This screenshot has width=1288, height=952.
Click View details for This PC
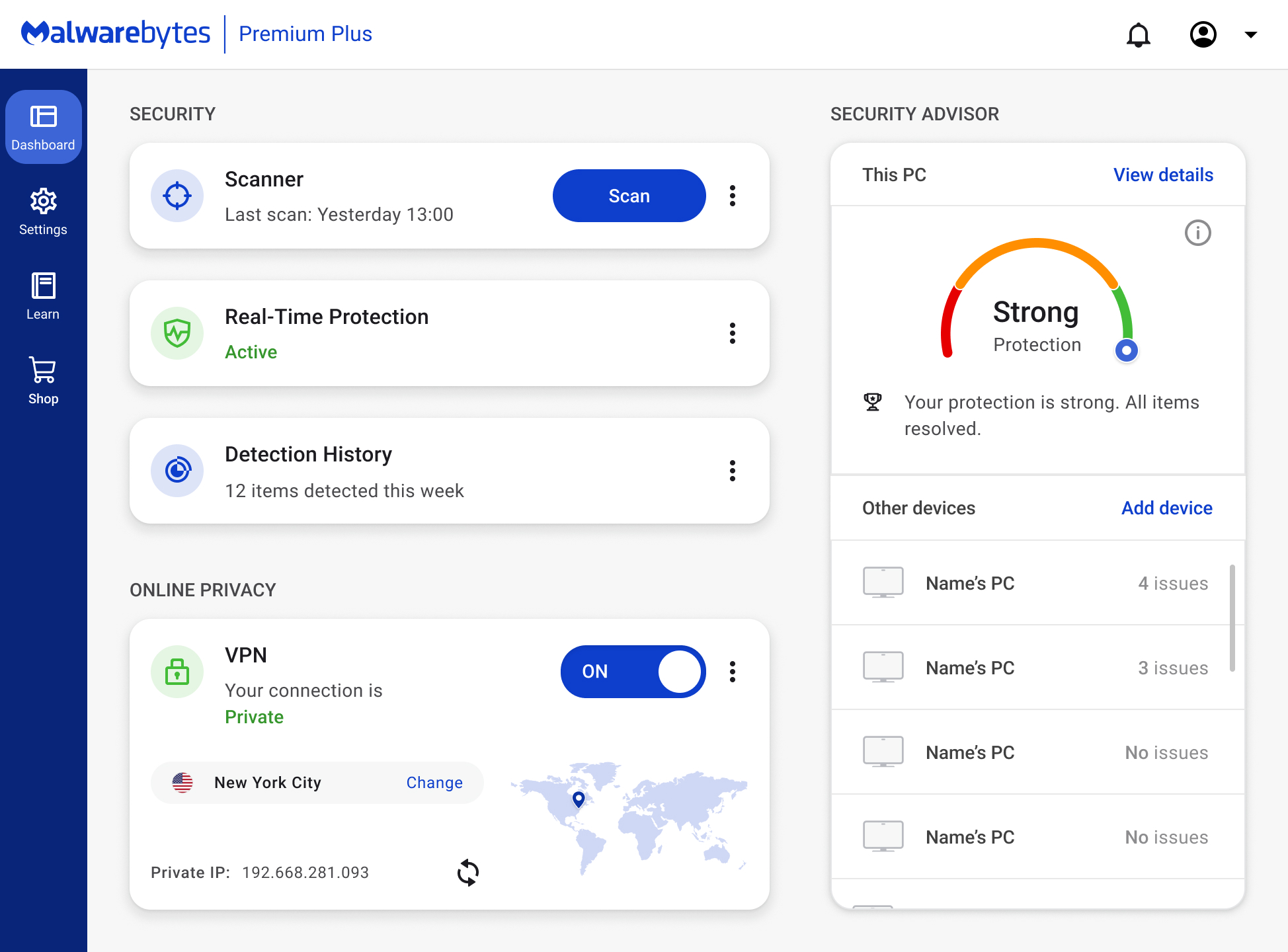[1163, 175]
